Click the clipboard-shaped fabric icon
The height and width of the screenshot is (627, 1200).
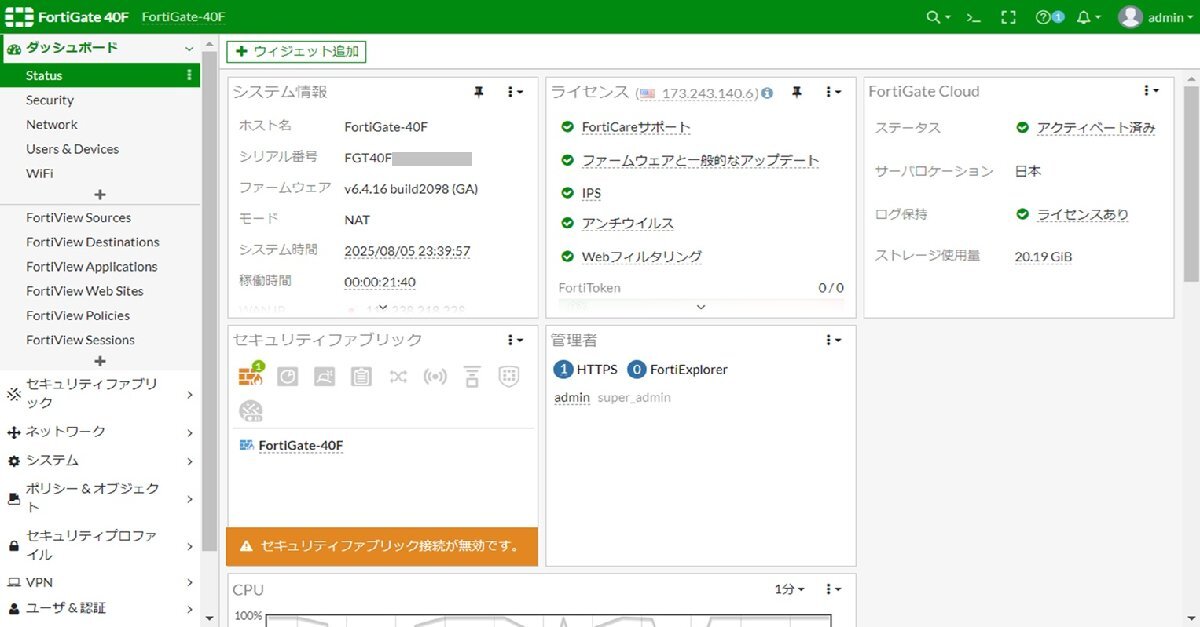[361, 377]
